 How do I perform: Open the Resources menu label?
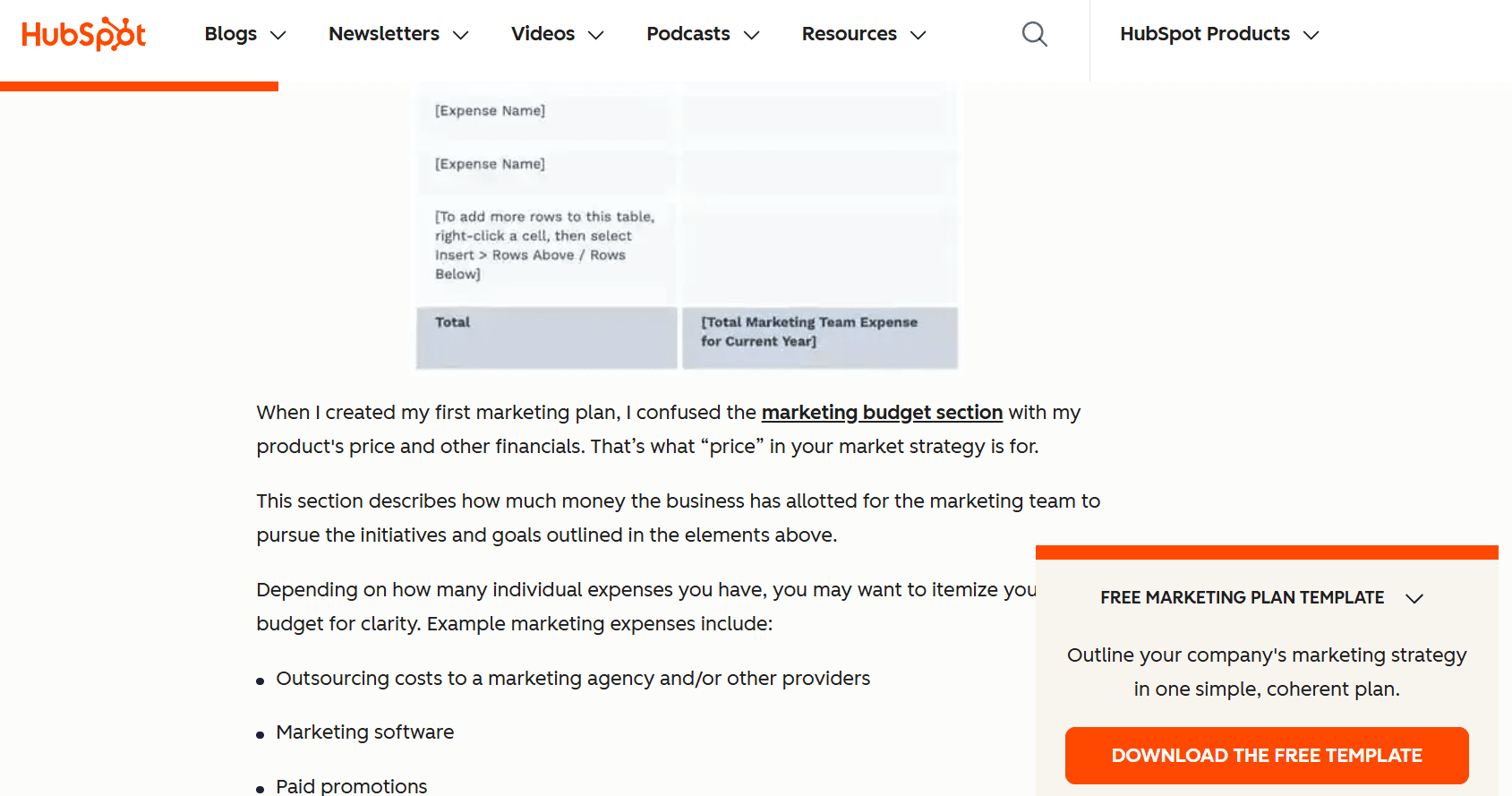pyautogui.click(x=849, y=34)
